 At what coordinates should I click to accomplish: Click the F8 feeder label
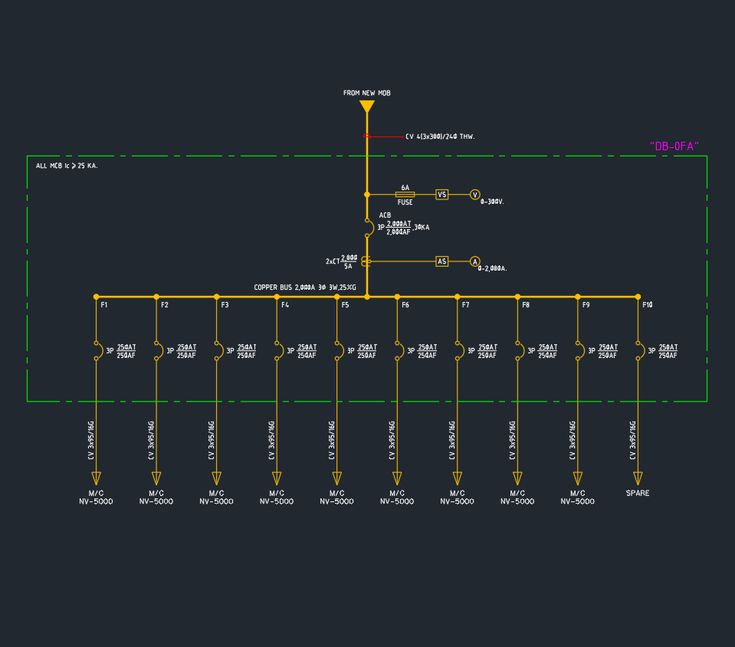[526, 305]
